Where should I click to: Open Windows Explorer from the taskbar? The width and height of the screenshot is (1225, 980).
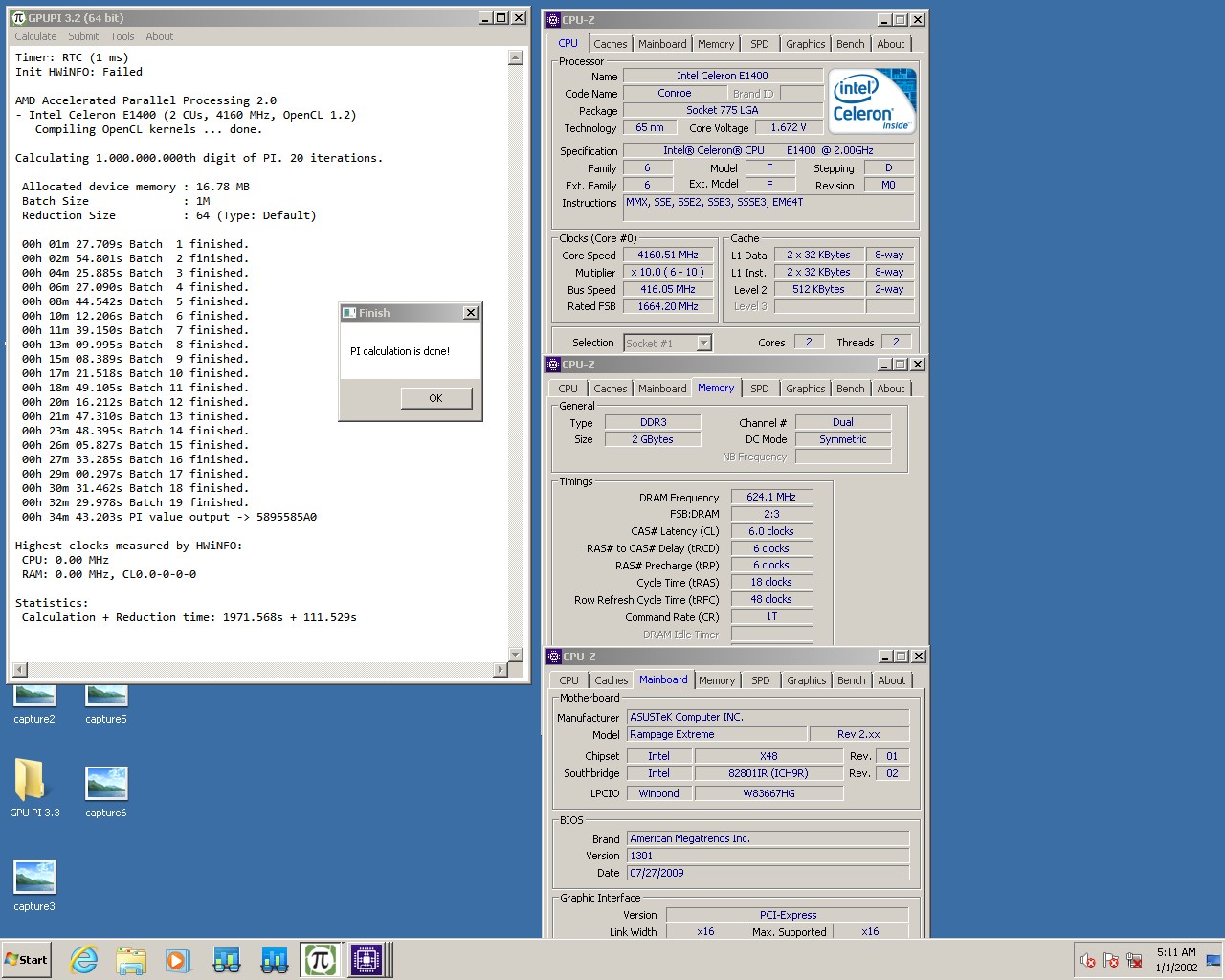[x=131, y=960]
